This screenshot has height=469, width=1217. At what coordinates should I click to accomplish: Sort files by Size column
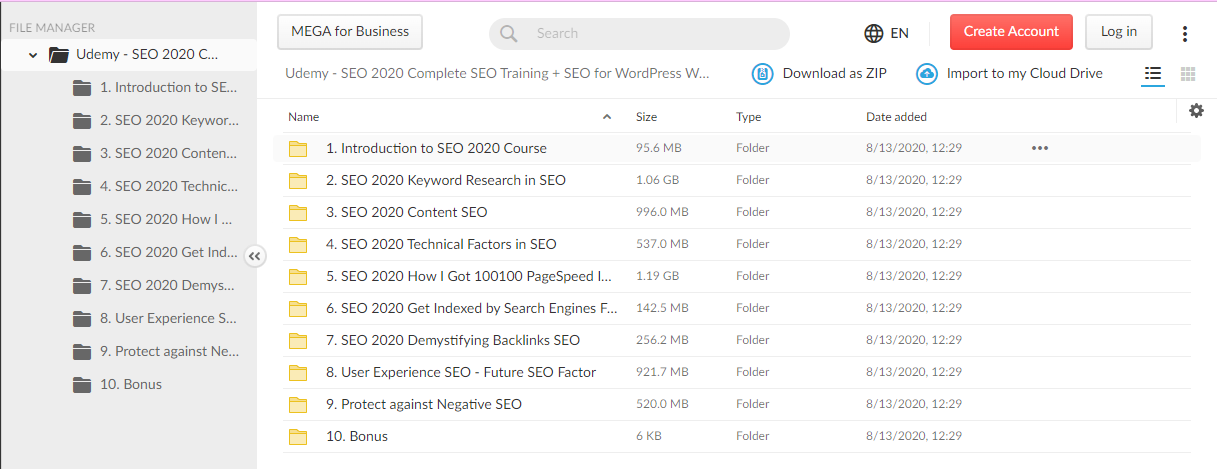[646, 117]
